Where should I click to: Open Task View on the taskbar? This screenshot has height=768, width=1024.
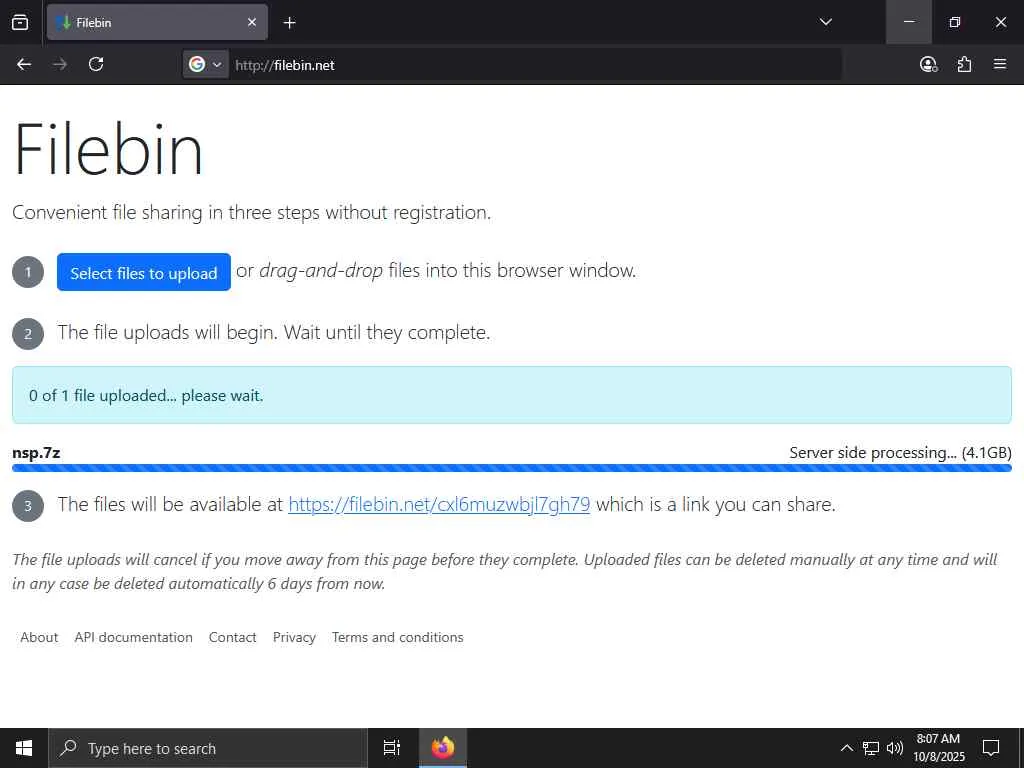[392, 748]
